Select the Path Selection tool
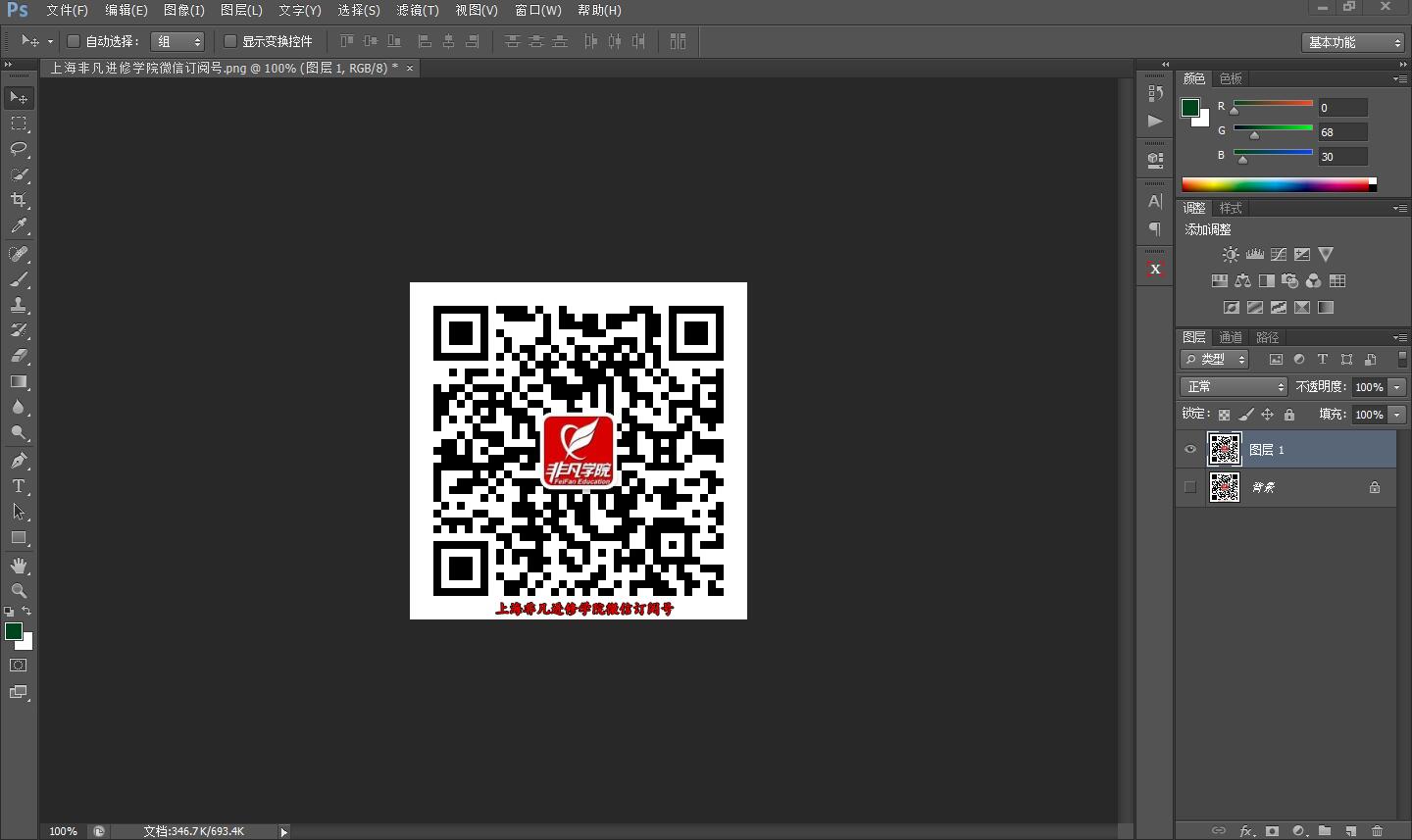 coord(19,512)
